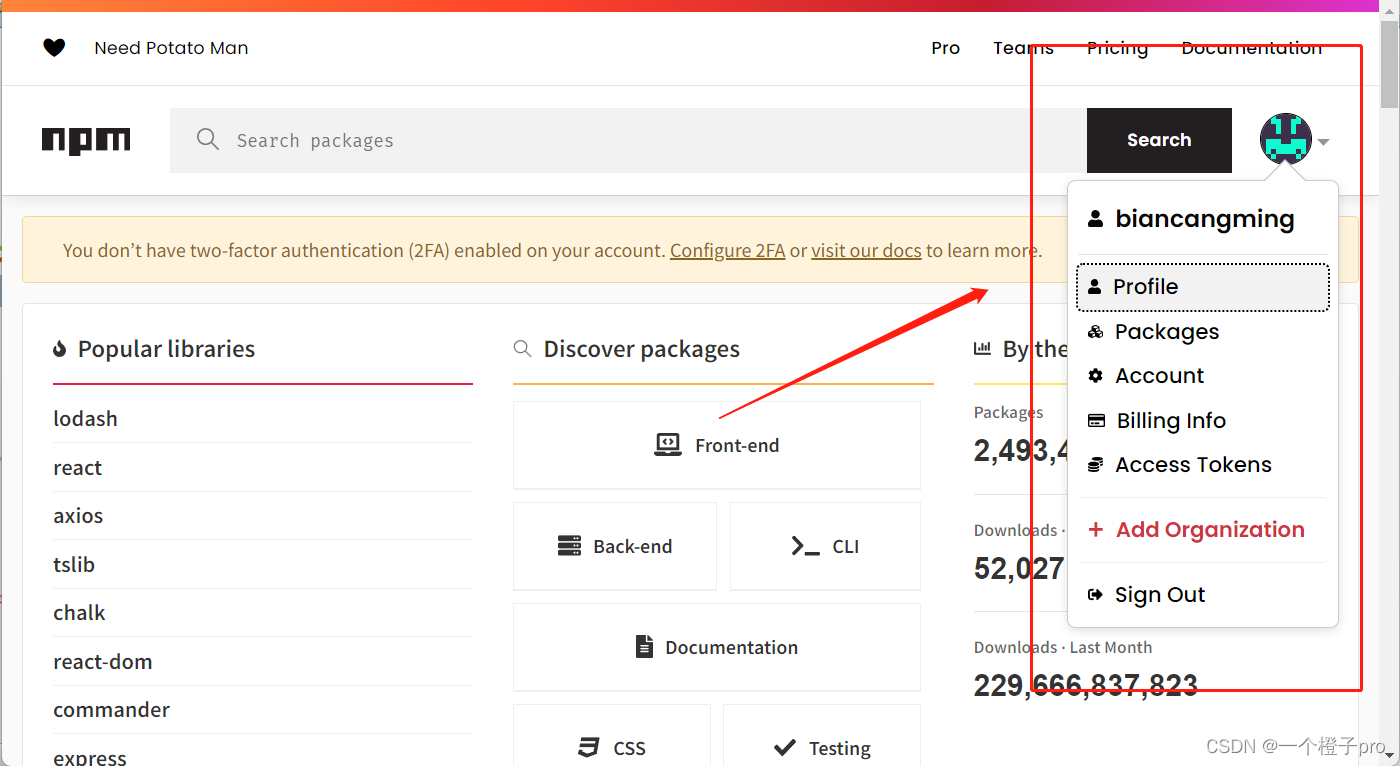
Task: Click the laptop icon on Front-end tile
Action: pyautogui.click(x=668, y=445)
